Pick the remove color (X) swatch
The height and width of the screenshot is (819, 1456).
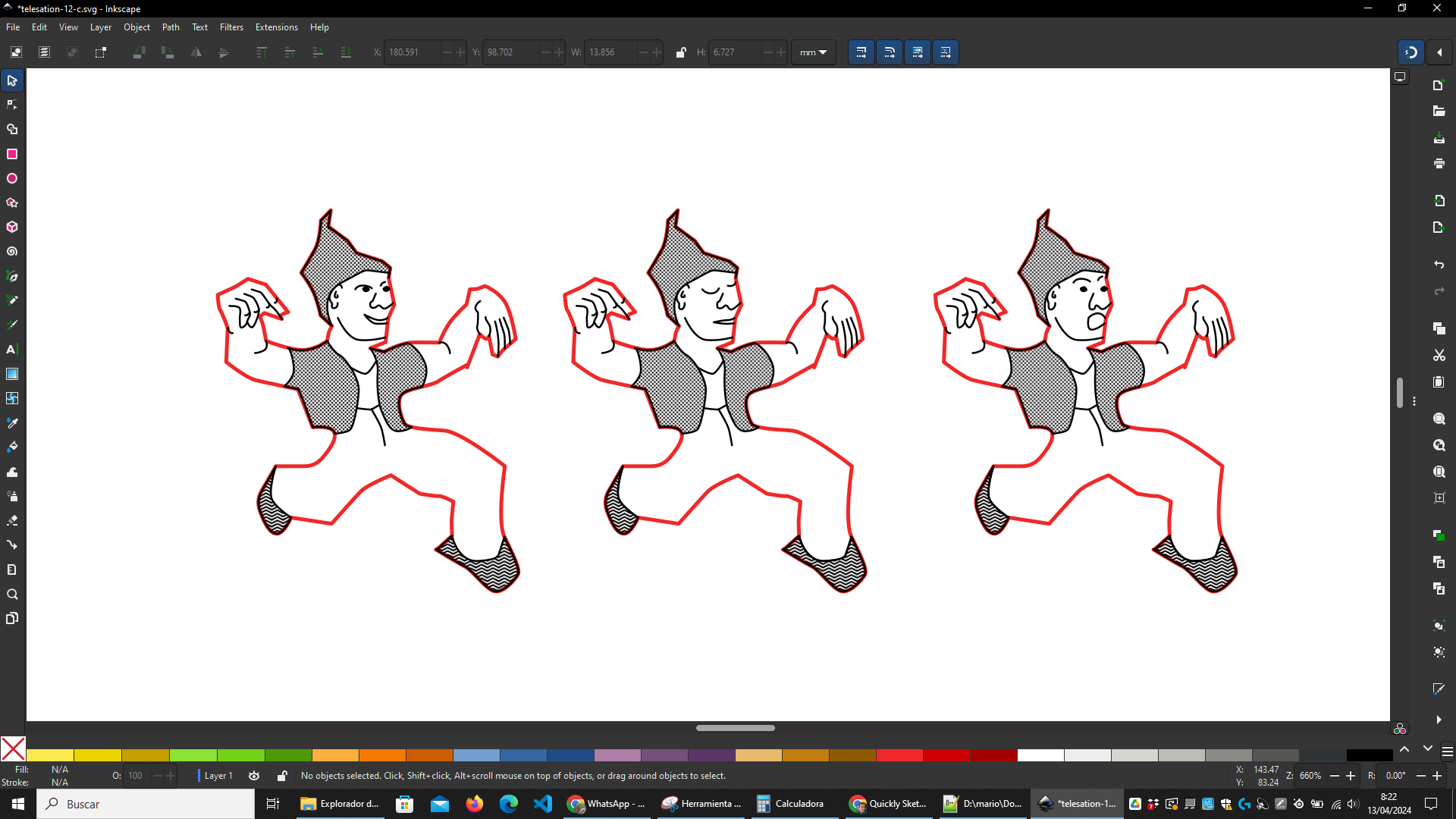pos(13,749)
